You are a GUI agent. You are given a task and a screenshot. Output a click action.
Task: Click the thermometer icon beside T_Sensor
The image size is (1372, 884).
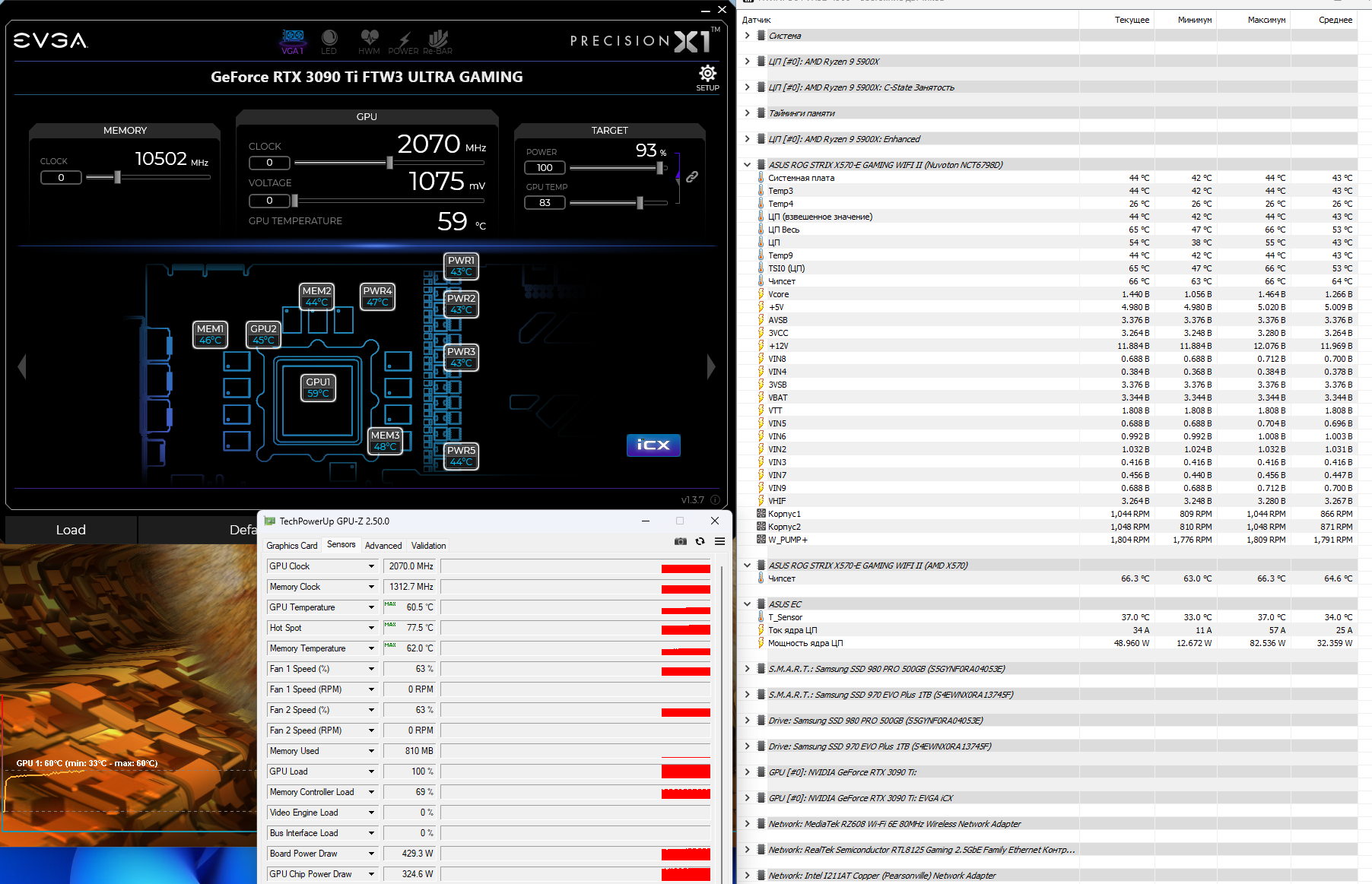click(x=761, y=617)
